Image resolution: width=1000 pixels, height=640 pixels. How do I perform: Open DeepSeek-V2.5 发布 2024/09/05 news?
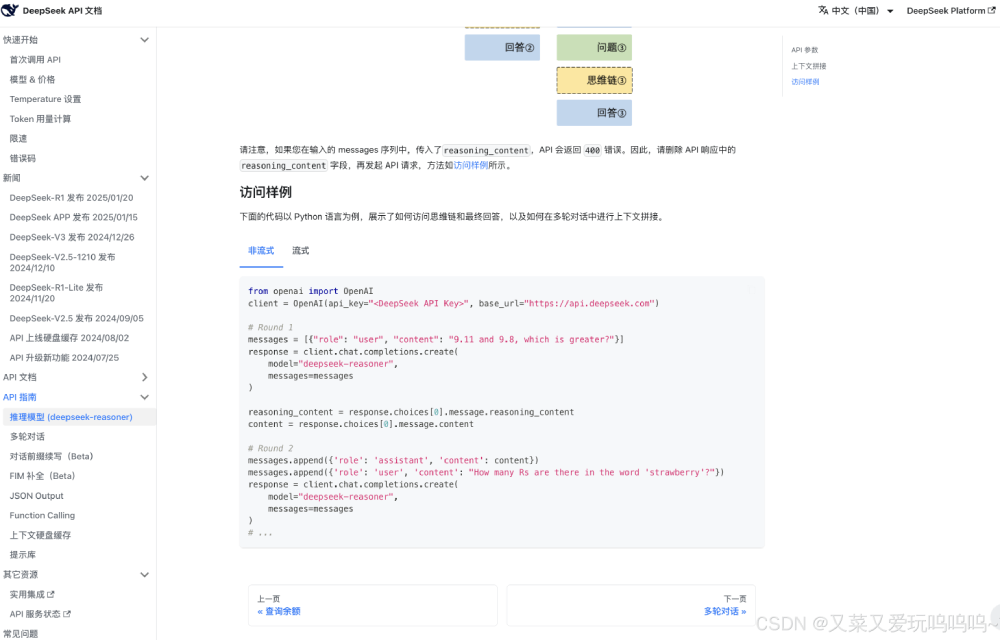77,318
